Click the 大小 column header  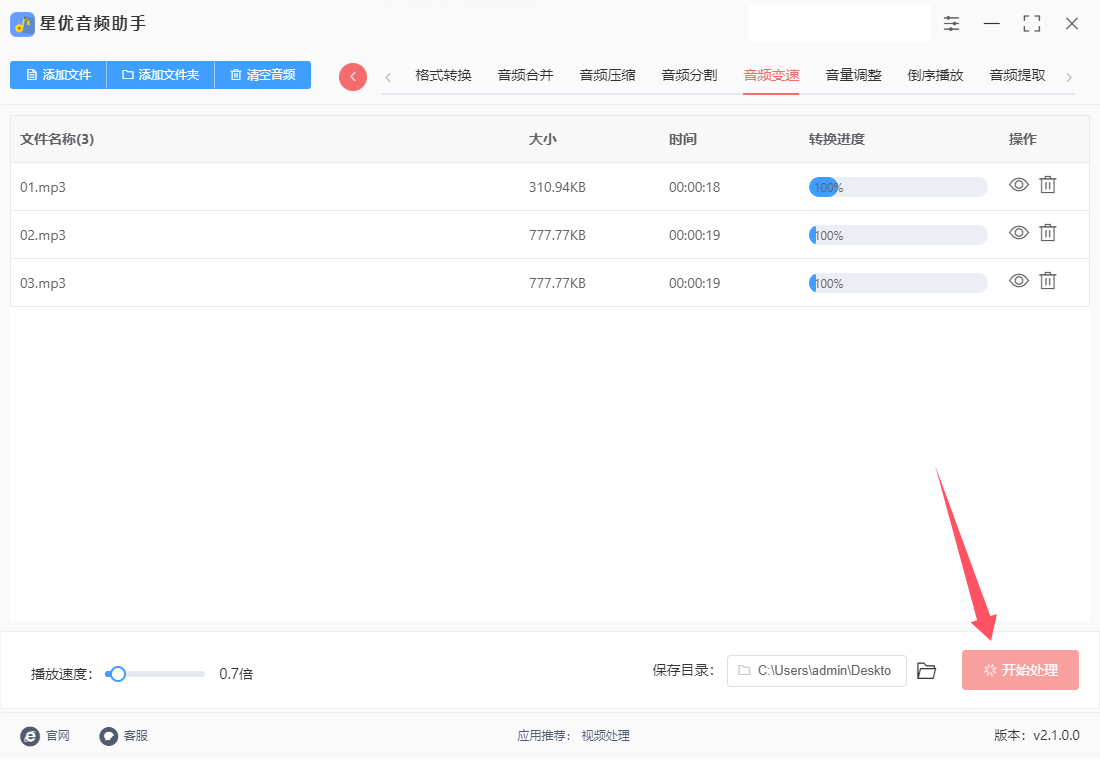[542, 139]
